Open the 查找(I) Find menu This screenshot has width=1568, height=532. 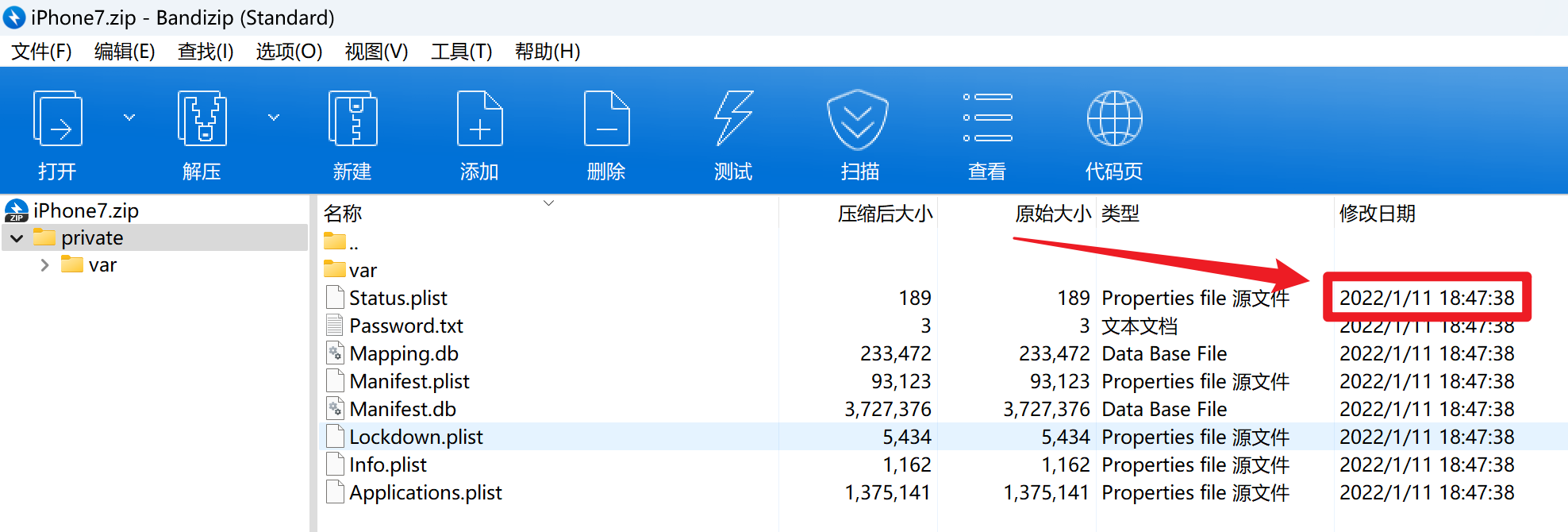click(x=206, y=52)
